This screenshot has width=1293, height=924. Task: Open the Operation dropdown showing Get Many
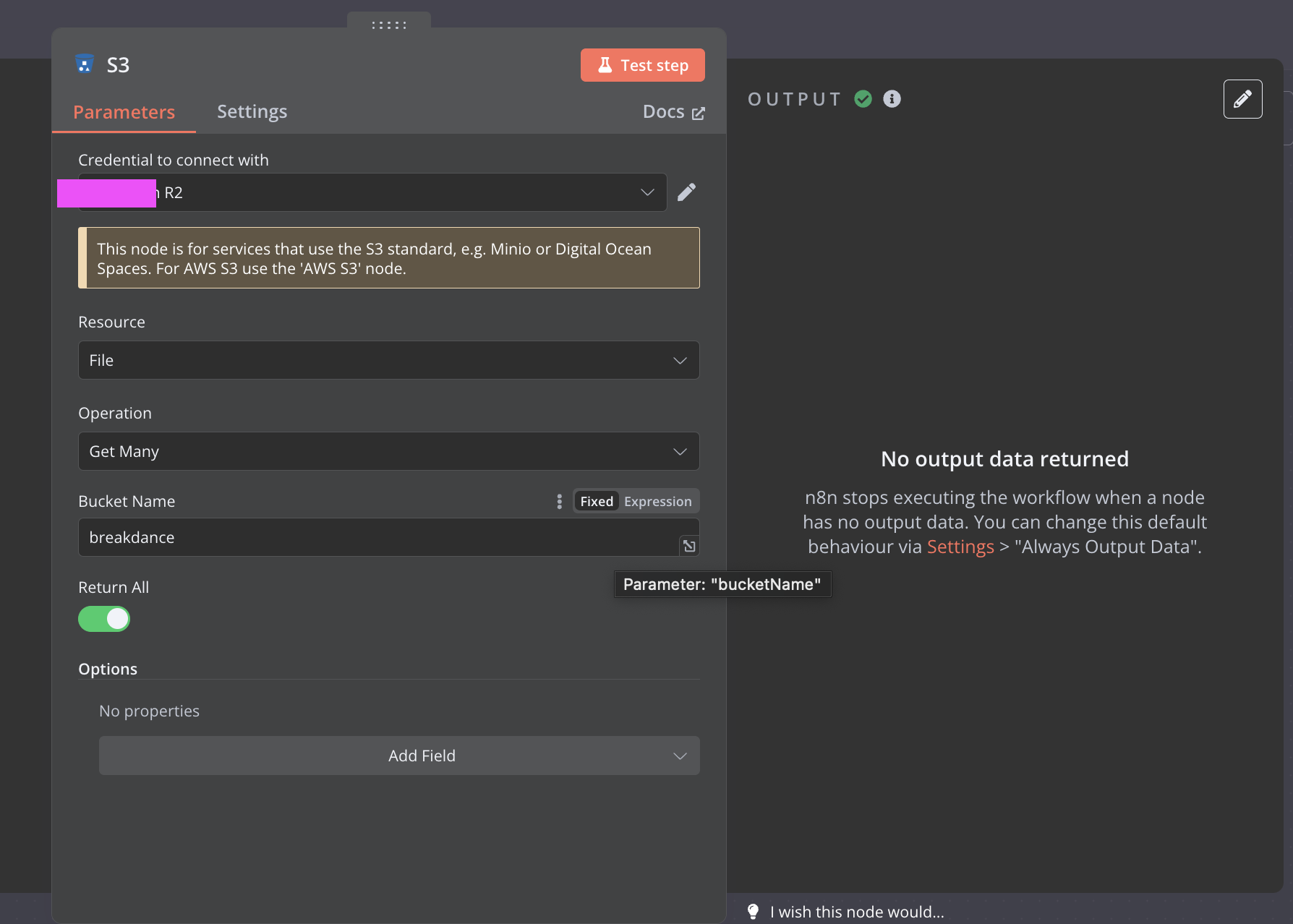(x=388, y=451)
